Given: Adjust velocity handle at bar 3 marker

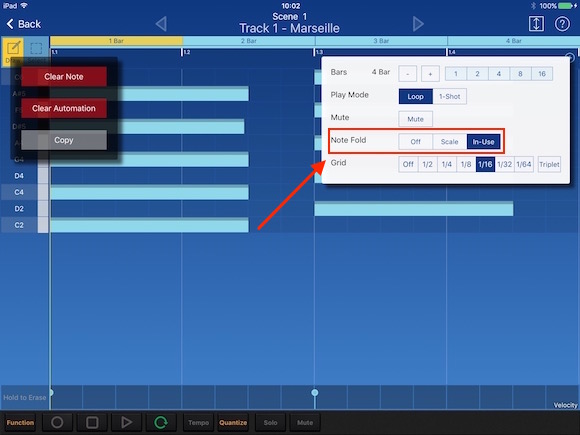Looking at the screenshot, I should coord(315,392).
